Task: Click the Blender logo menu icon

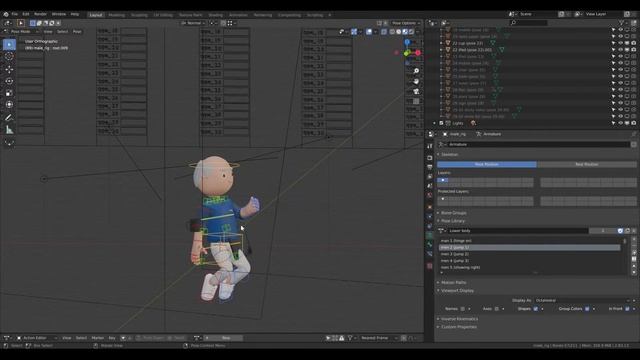Action: (6, 14)
